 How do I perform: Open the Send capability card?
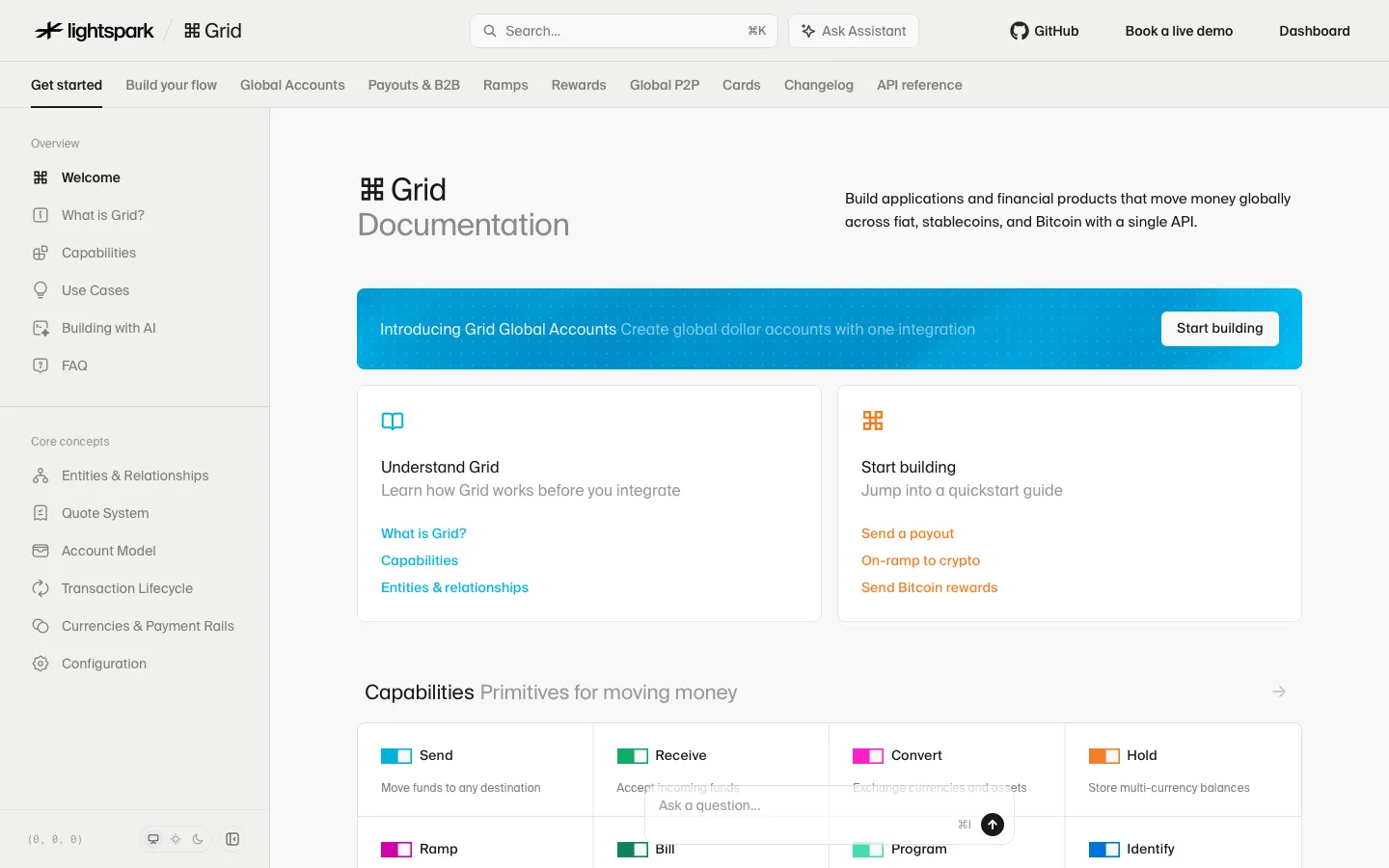point(476,770)
